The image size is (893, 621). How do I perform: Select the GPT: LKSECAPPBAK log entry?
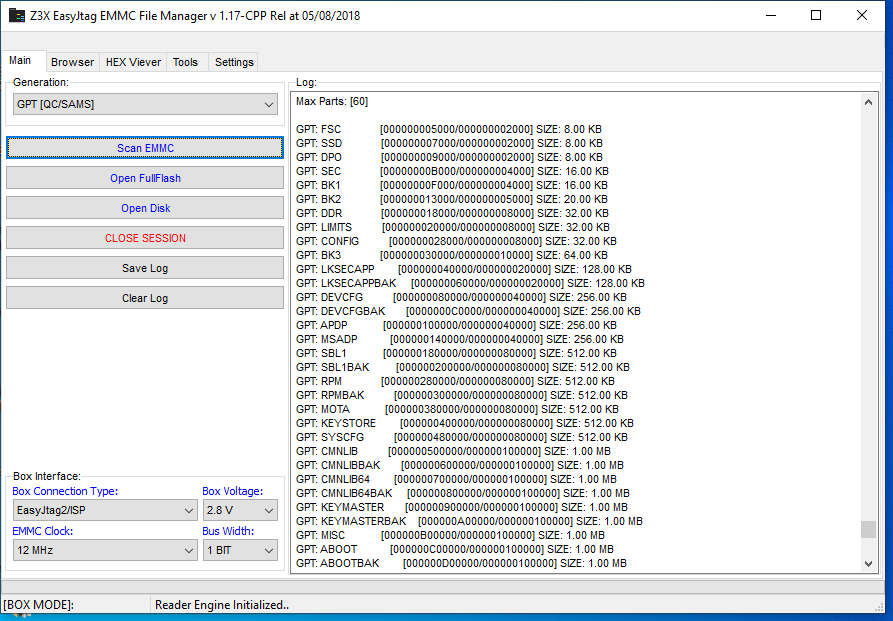[x=470, y=283]
